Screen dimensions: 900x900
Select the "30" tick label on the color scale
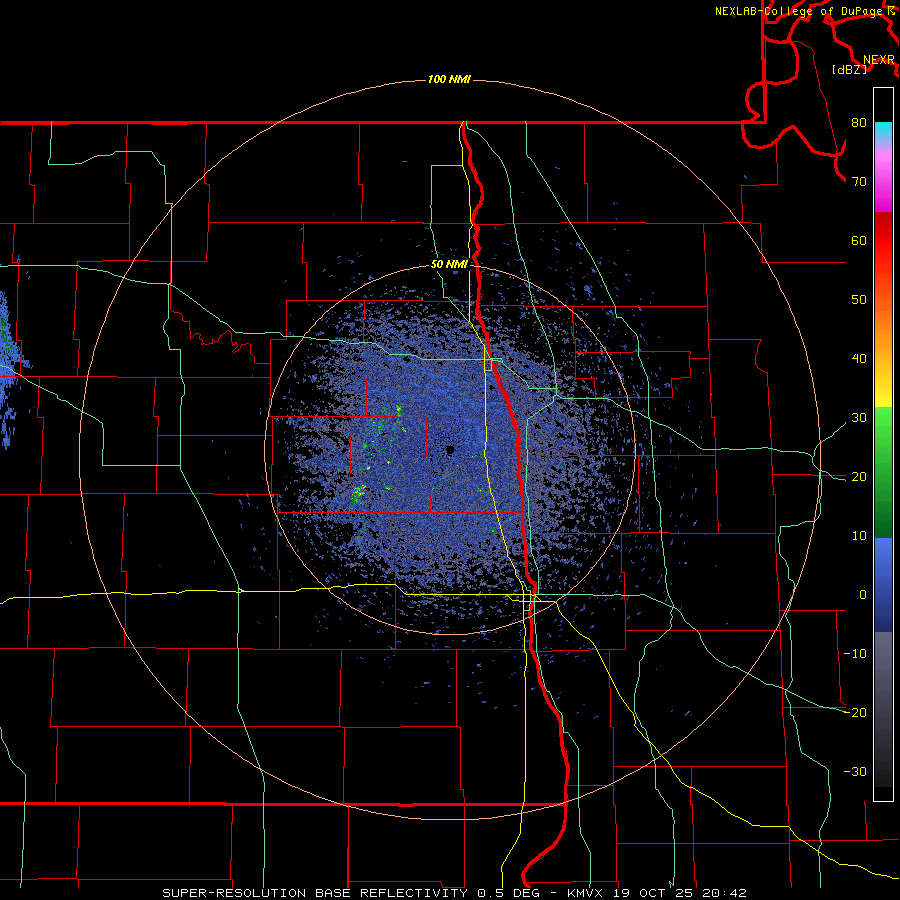(x=859, y=418)
